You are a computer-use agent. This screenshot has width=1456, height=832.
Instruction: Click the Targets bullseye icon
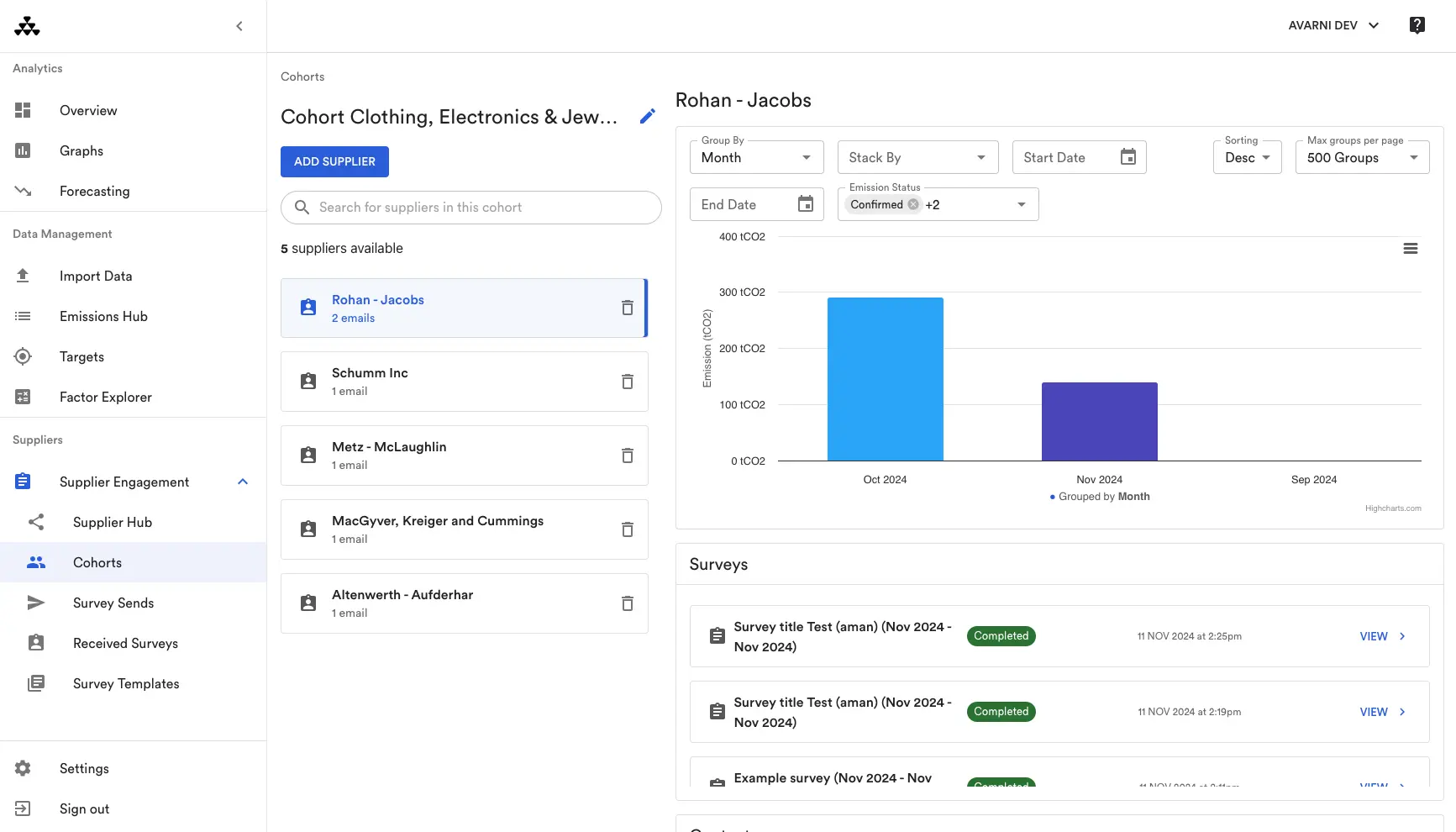(x=23, y=356)
